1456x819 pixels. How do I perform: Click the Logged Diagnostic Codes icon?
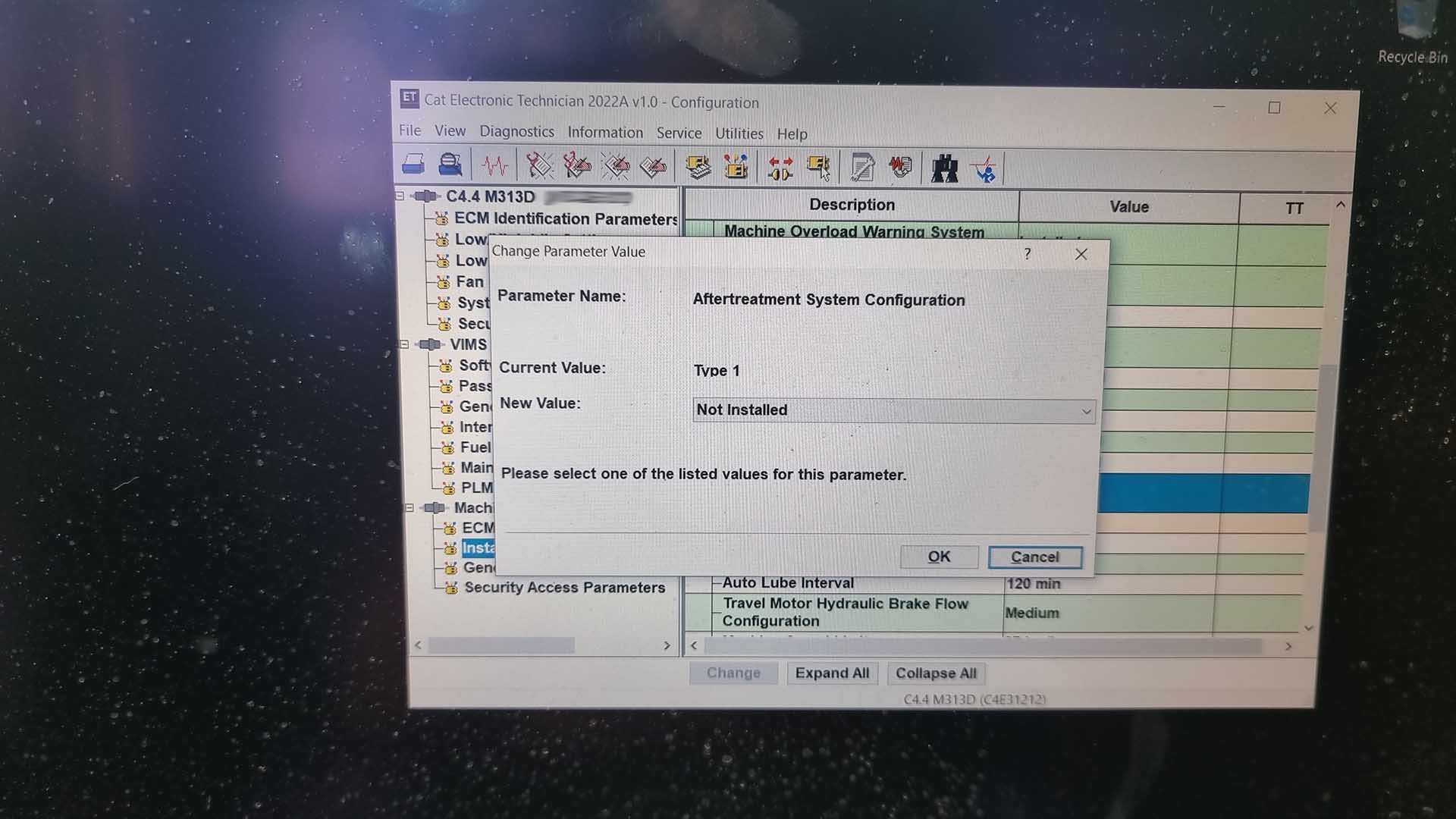[577, 165]
